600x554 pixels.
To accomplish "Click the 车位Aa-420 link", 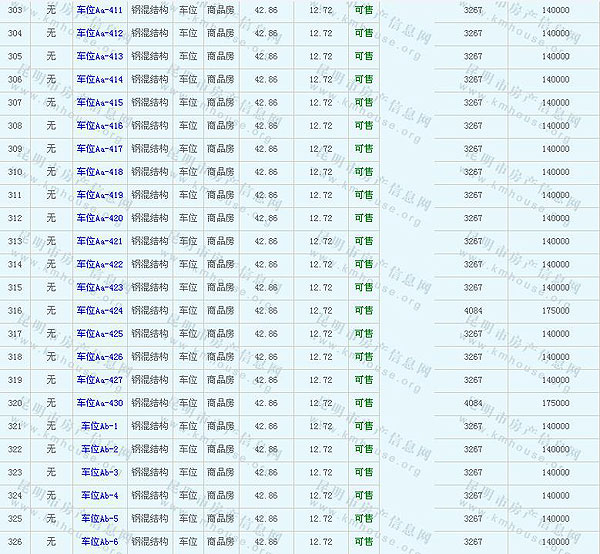I will click(100, 218).
